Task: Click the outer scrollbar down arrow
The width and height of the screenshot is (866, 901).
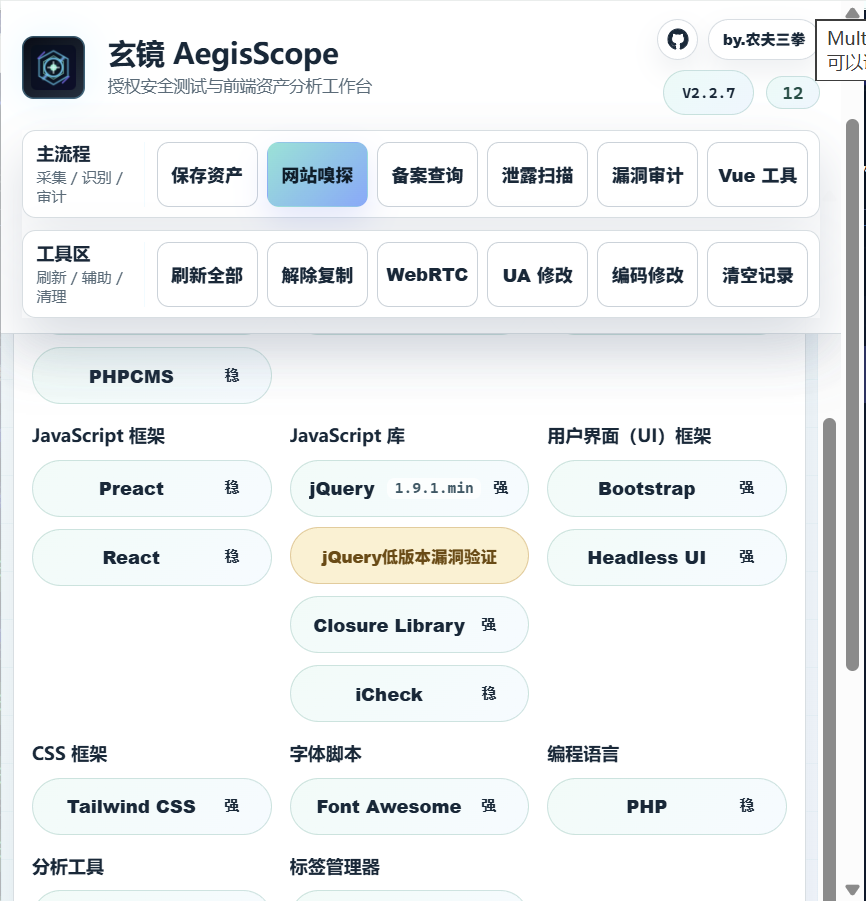Action: [x=852, y=888]
